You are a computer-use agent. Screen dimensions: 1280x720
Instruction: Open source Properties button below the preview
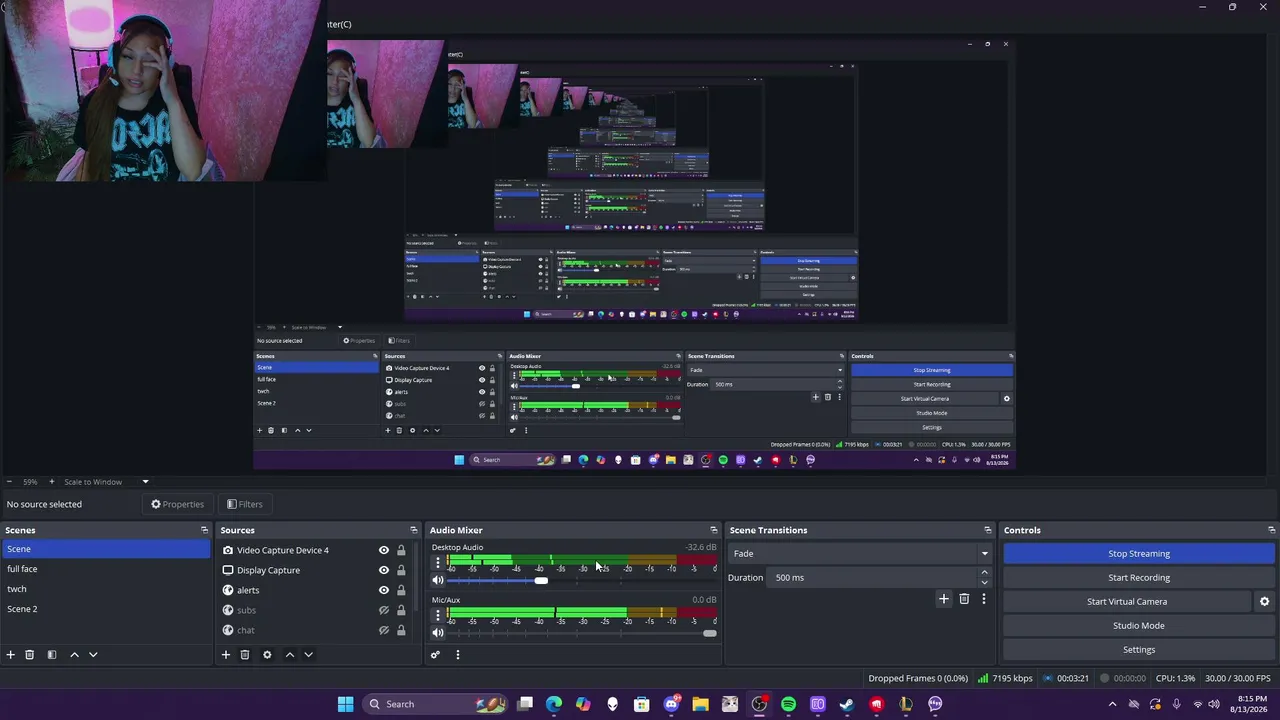tap(177, 504)
